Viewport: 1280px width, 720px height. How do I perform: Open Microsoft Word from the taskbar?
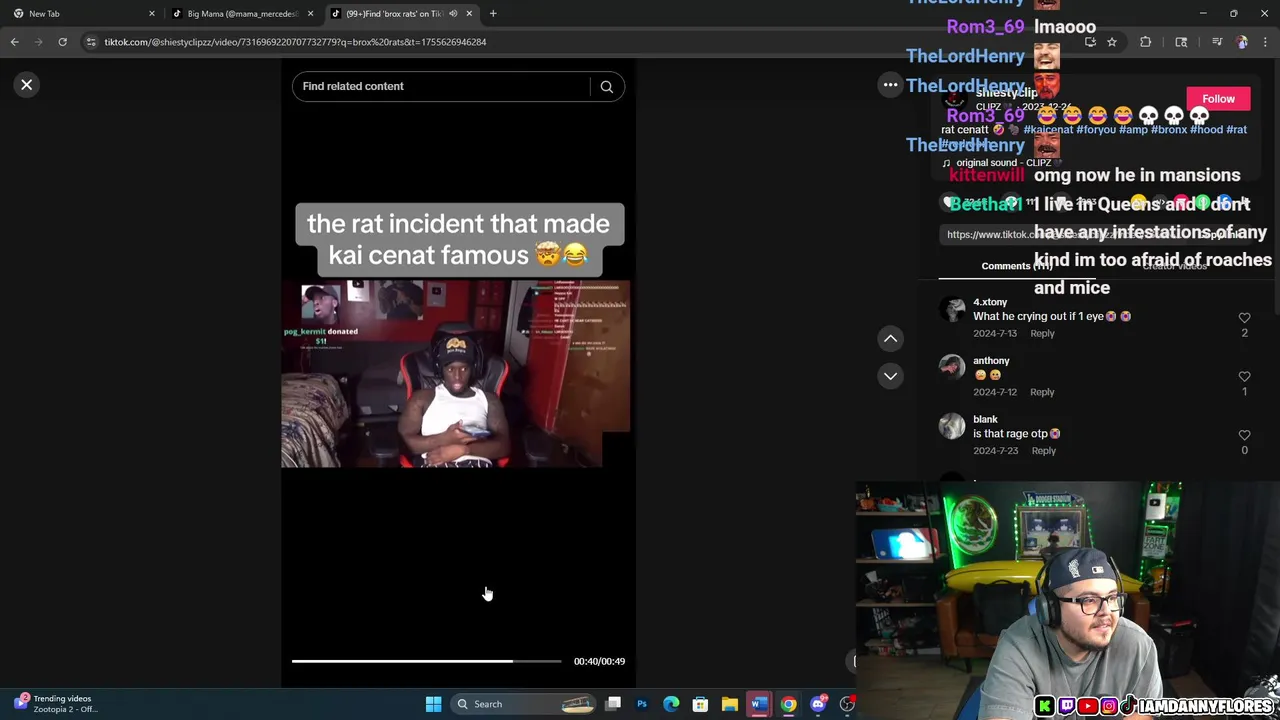click(x=759, y=704)
